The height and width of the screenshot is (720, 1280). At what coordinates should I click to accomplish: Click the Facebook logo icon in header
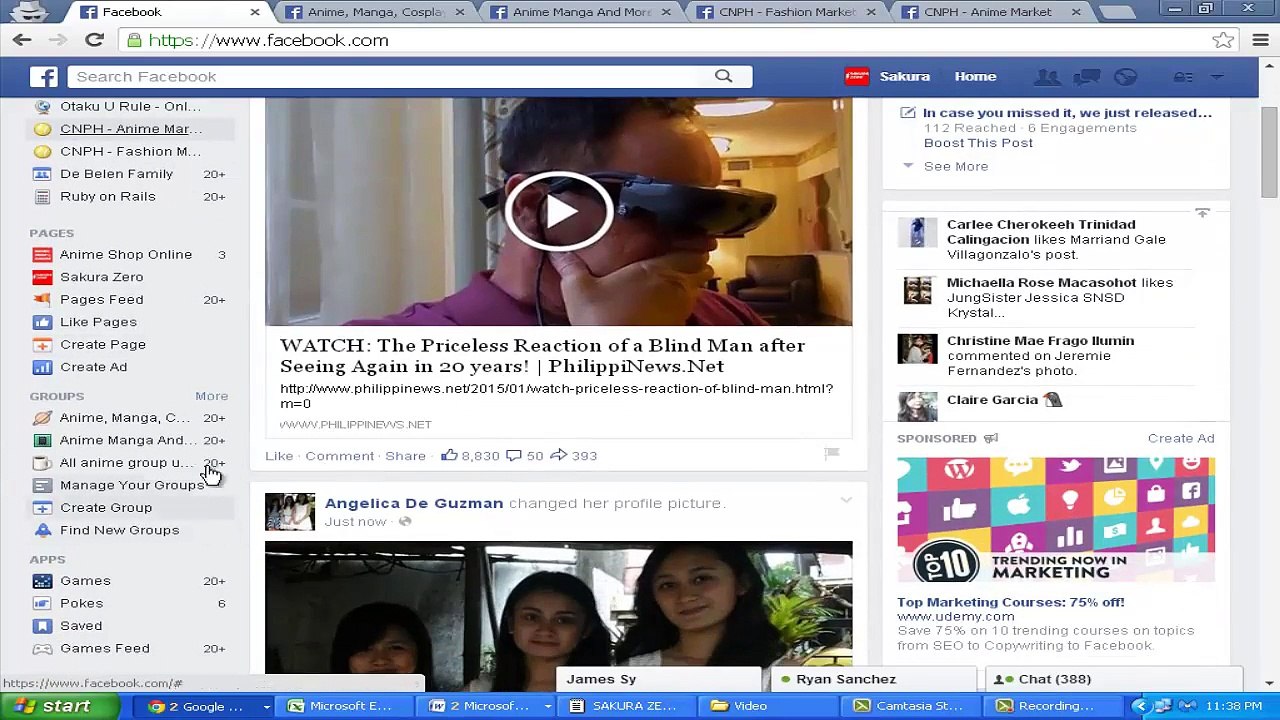[x=43, y=77]
